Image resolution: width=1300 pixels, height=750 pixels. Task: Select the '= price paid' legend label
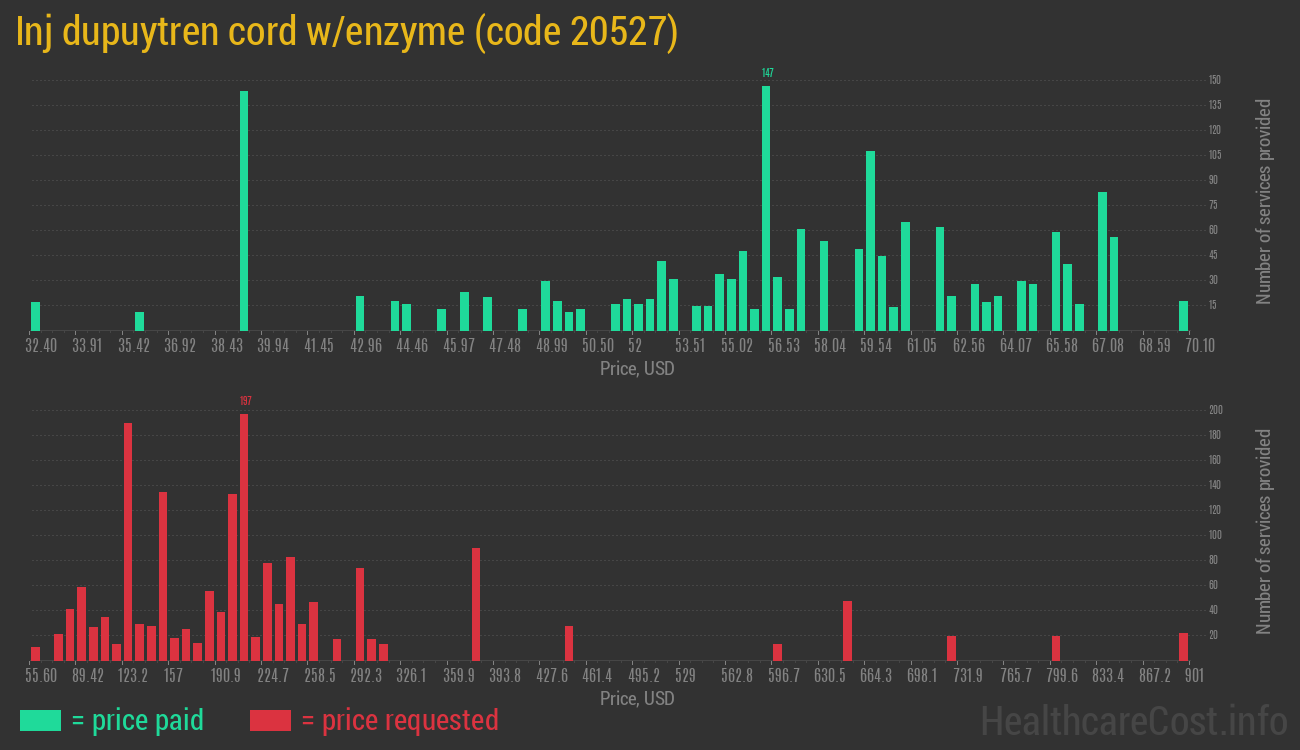pyautogui.click(x=138, y=720)
